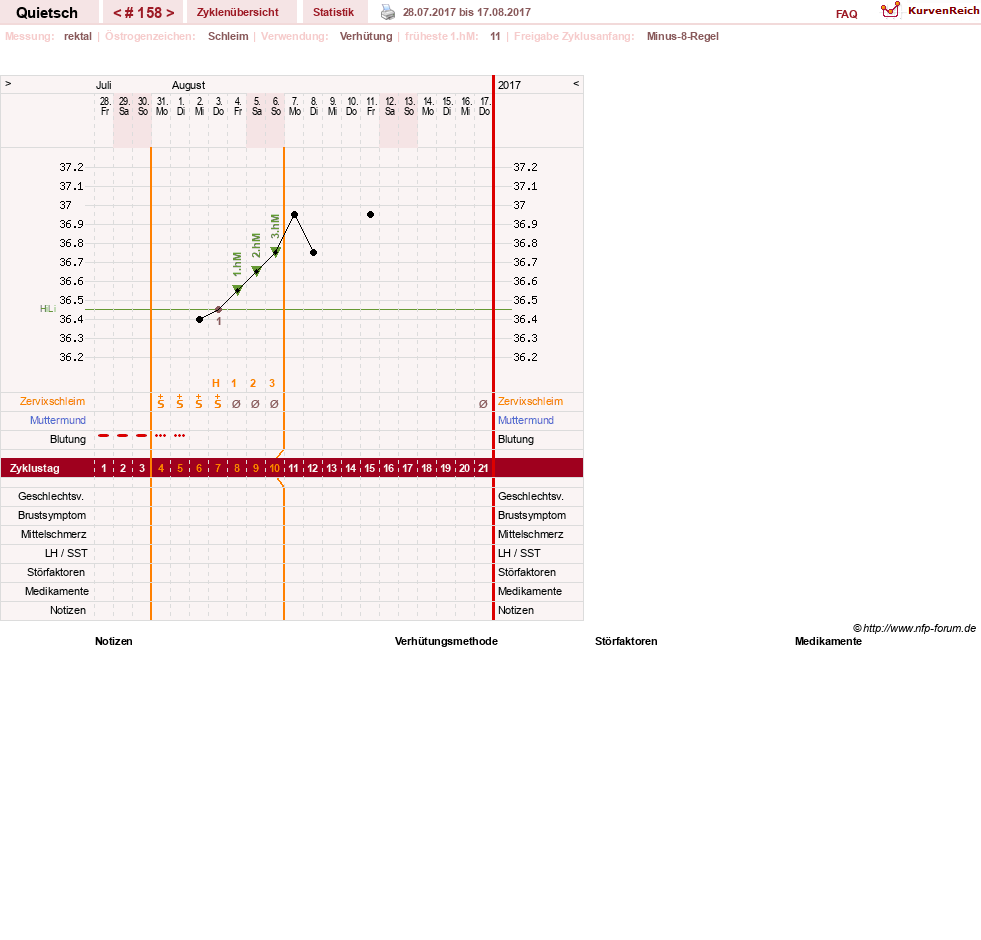This screenshot has width=981, height=940.
Task: Click the ø mucus symbol on day 21
Action: click(483, 404)
